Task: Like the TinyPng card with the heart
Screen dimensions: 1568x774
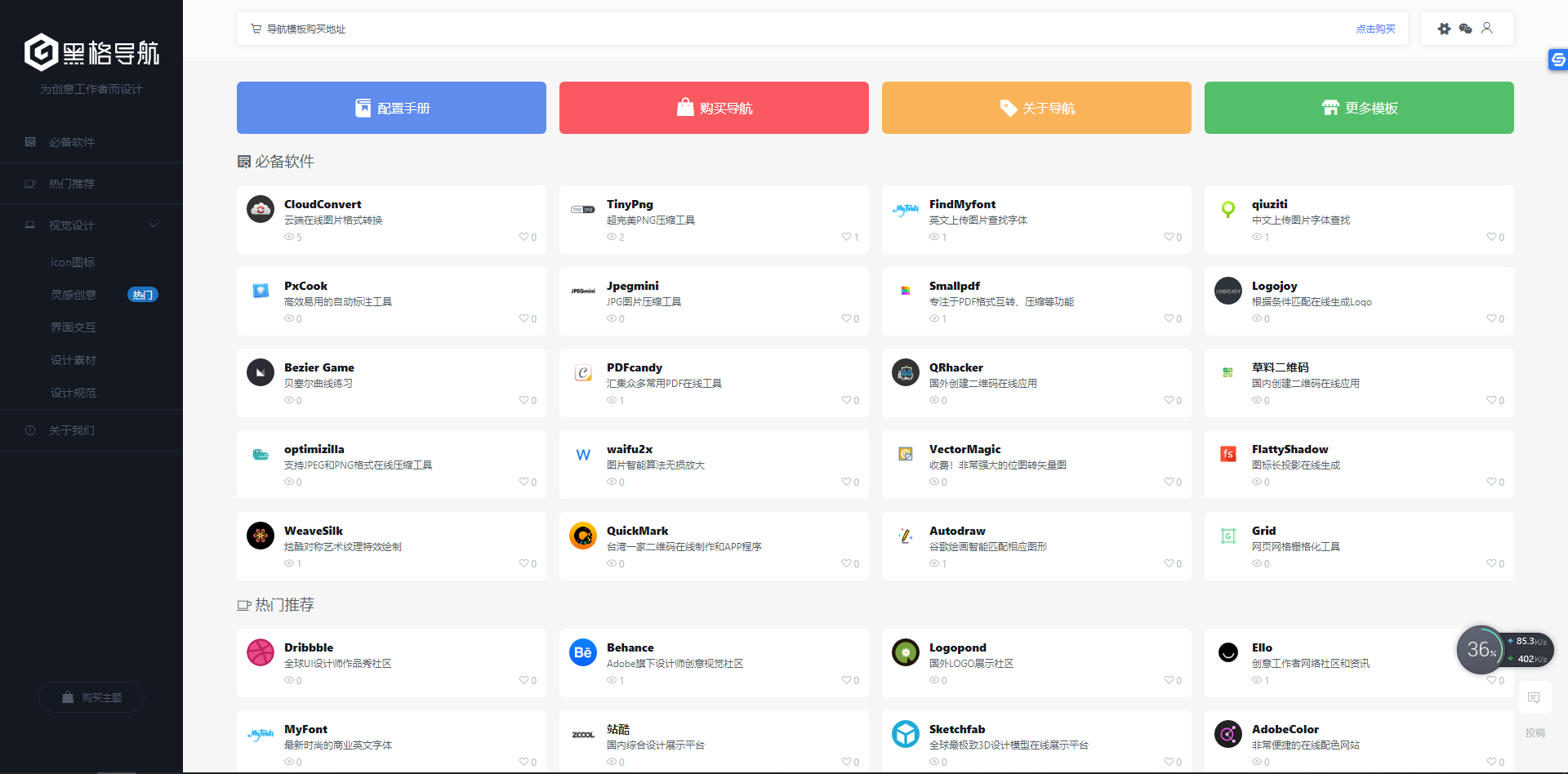Action: [x=847, y=237]
